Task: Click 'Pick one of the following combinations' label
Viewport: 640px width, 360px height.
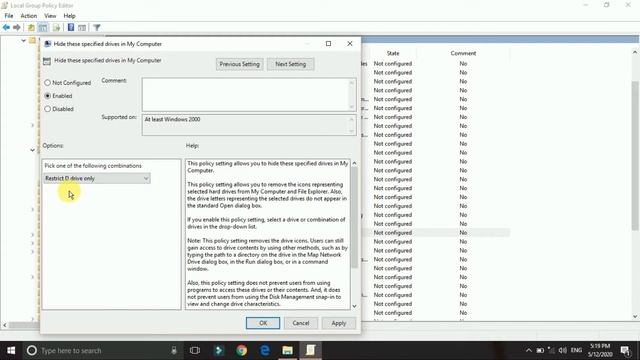Action: [93, 166]
